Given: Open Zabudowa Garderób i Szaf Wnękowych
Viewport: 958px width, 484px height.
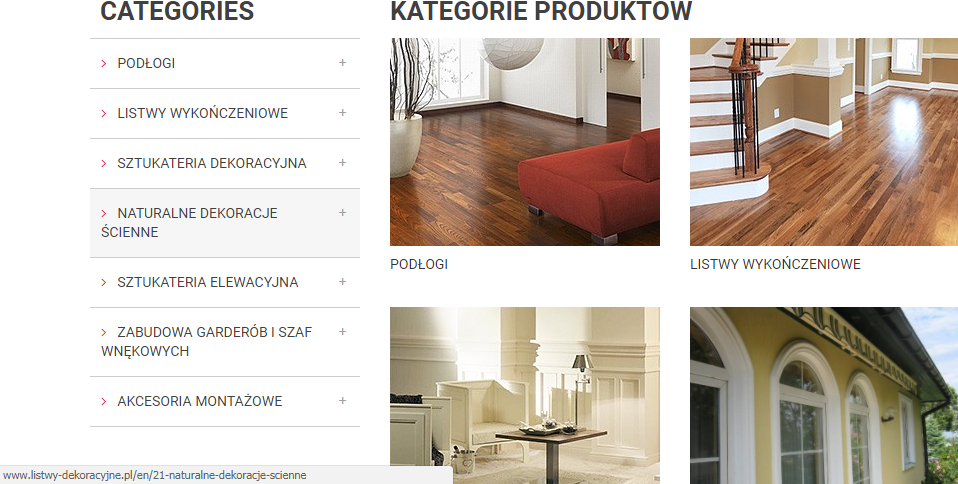Looking at the screenshot, I should tap(207, 342).
